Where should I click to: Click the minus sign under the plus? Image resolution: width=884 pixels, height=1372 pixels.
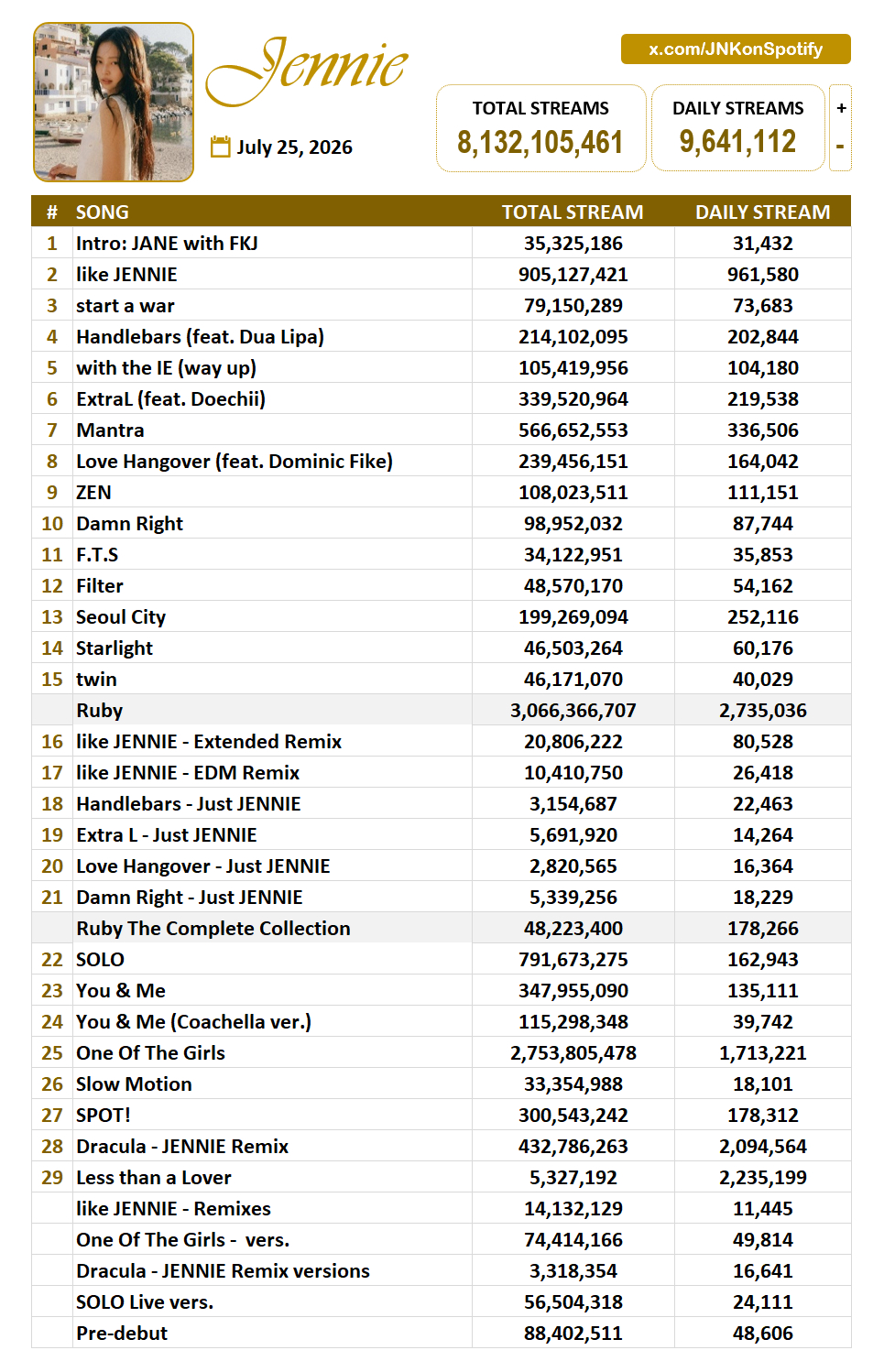coord(840,145)
